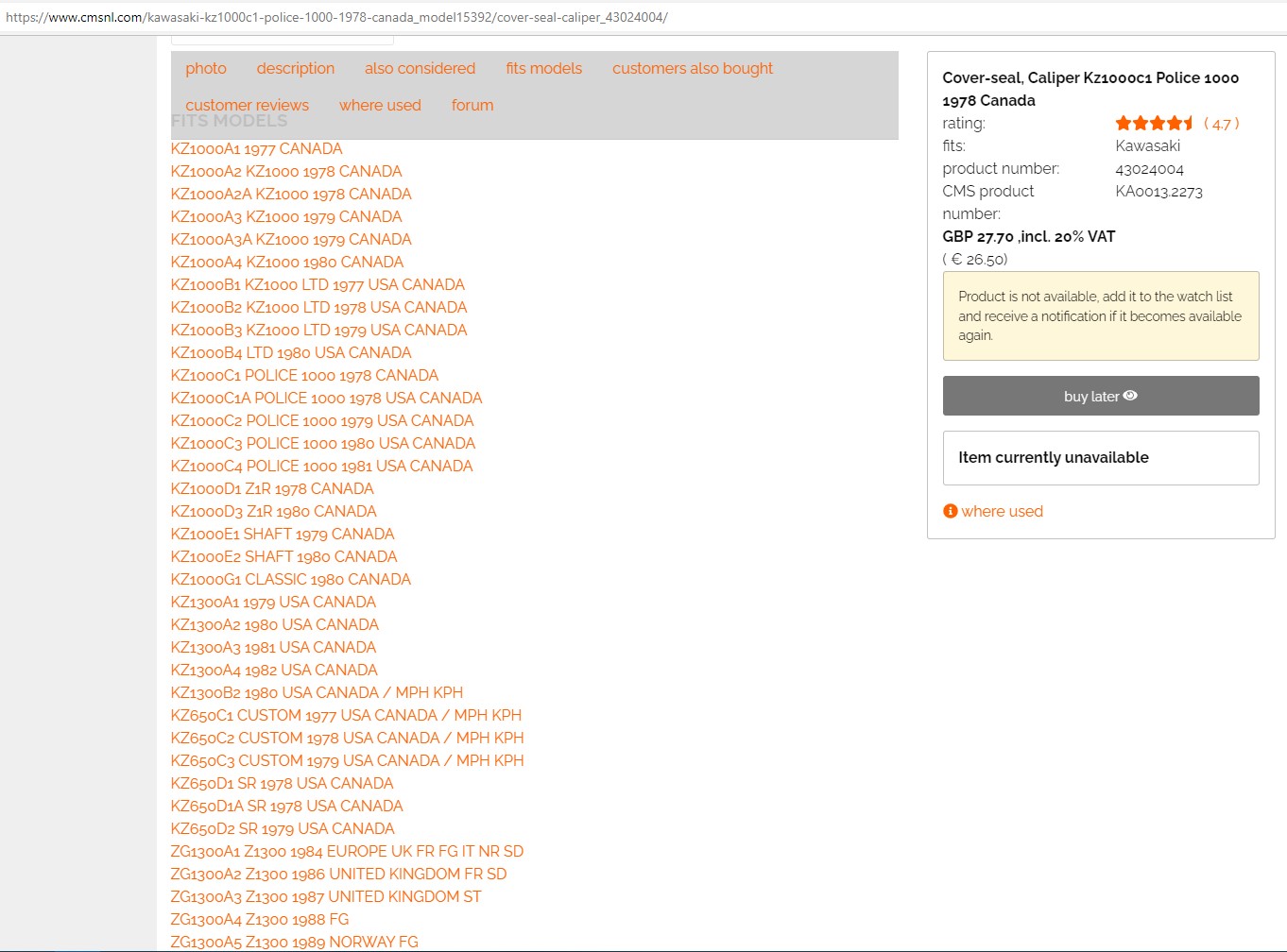Open the customers also bought tab
This screenshot has height=952, width=1287.
(692, 68)
